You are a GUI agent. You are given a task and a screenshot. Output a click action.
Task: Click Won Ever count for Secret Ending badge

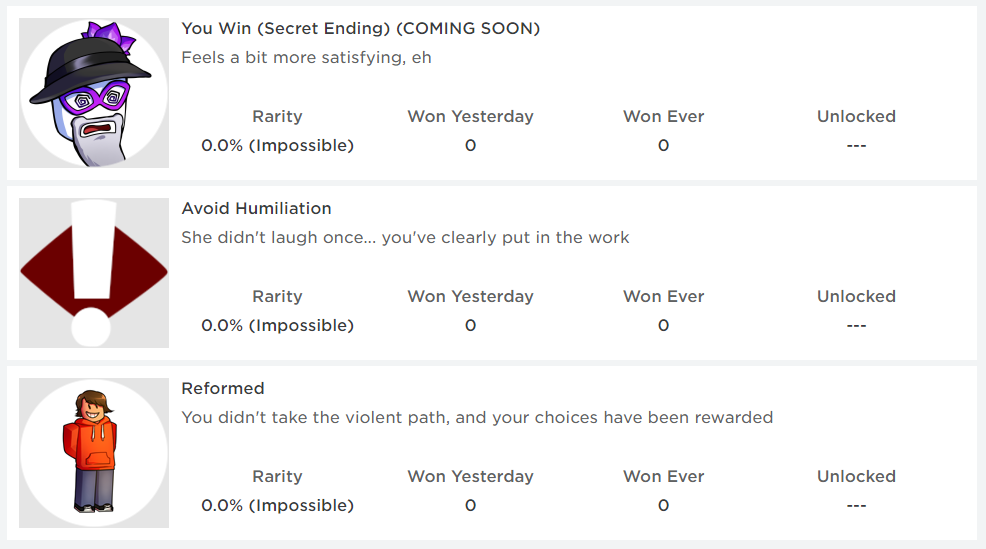click(x=663, y=146)
